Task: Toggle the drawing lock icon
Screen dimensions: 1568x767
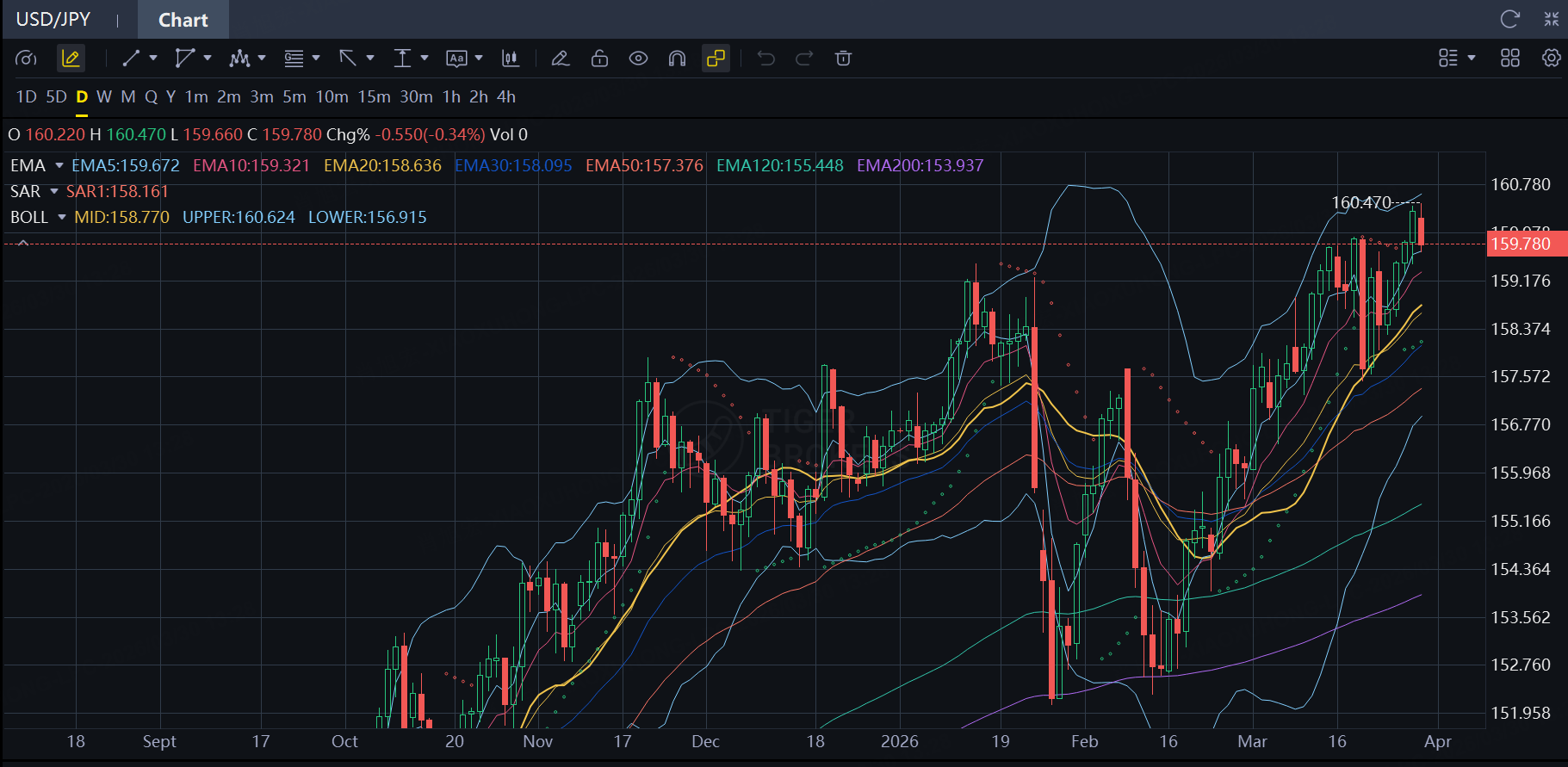Action: point(599,59)
